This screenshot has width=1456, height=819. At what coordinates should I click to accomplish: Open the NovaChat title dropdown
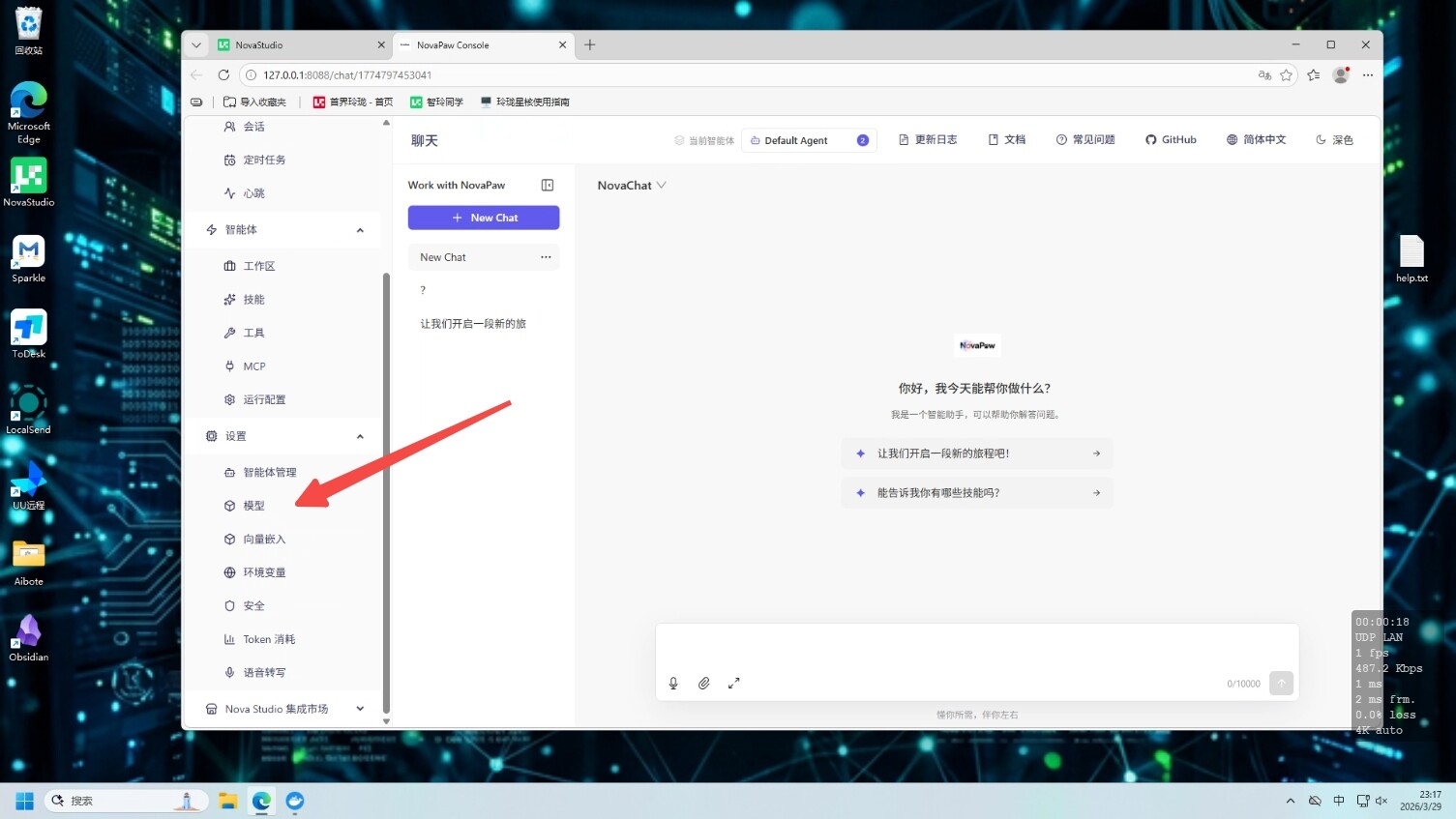632,186
